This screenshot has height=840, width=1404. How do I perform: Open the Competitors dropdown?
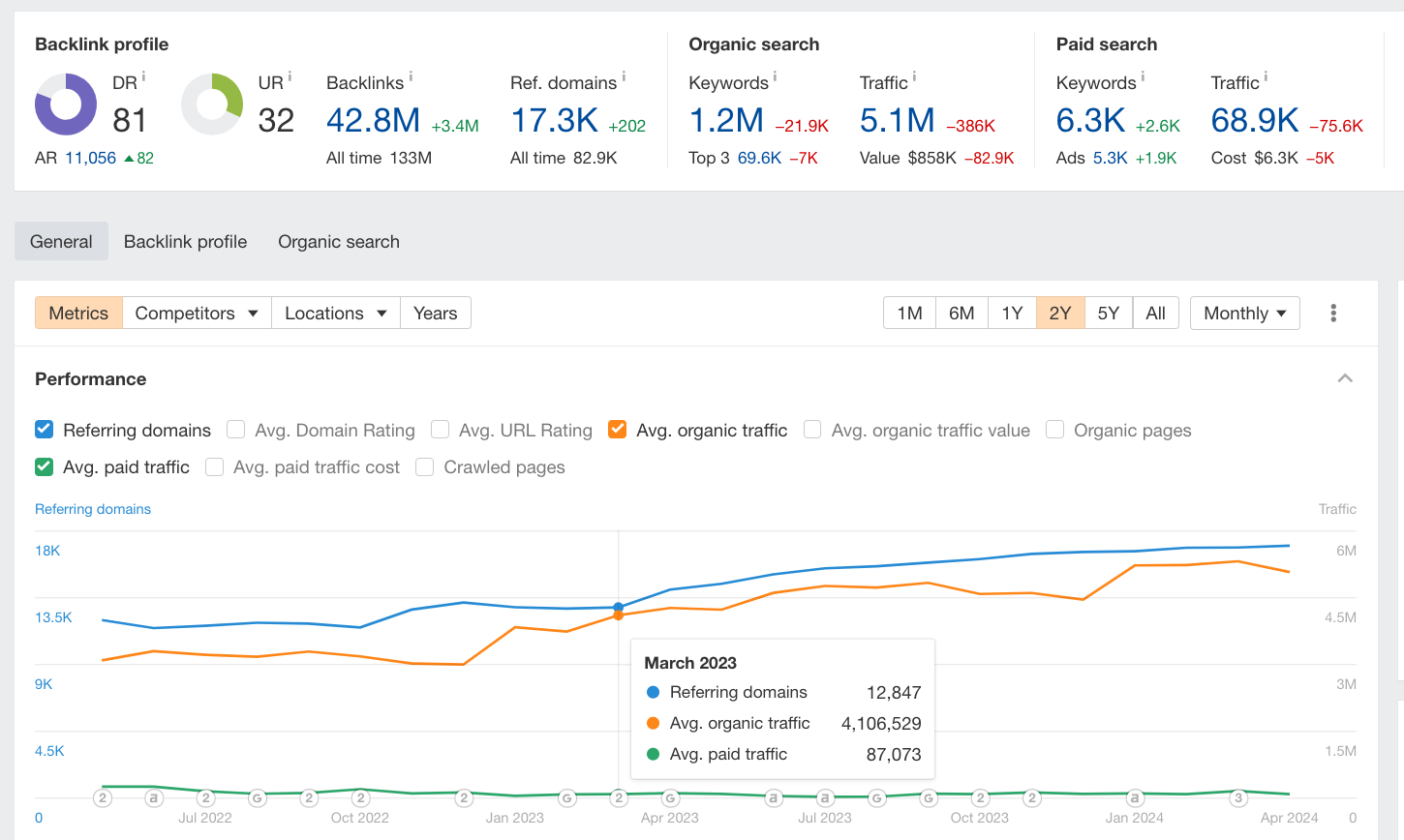tap(197, 313)
